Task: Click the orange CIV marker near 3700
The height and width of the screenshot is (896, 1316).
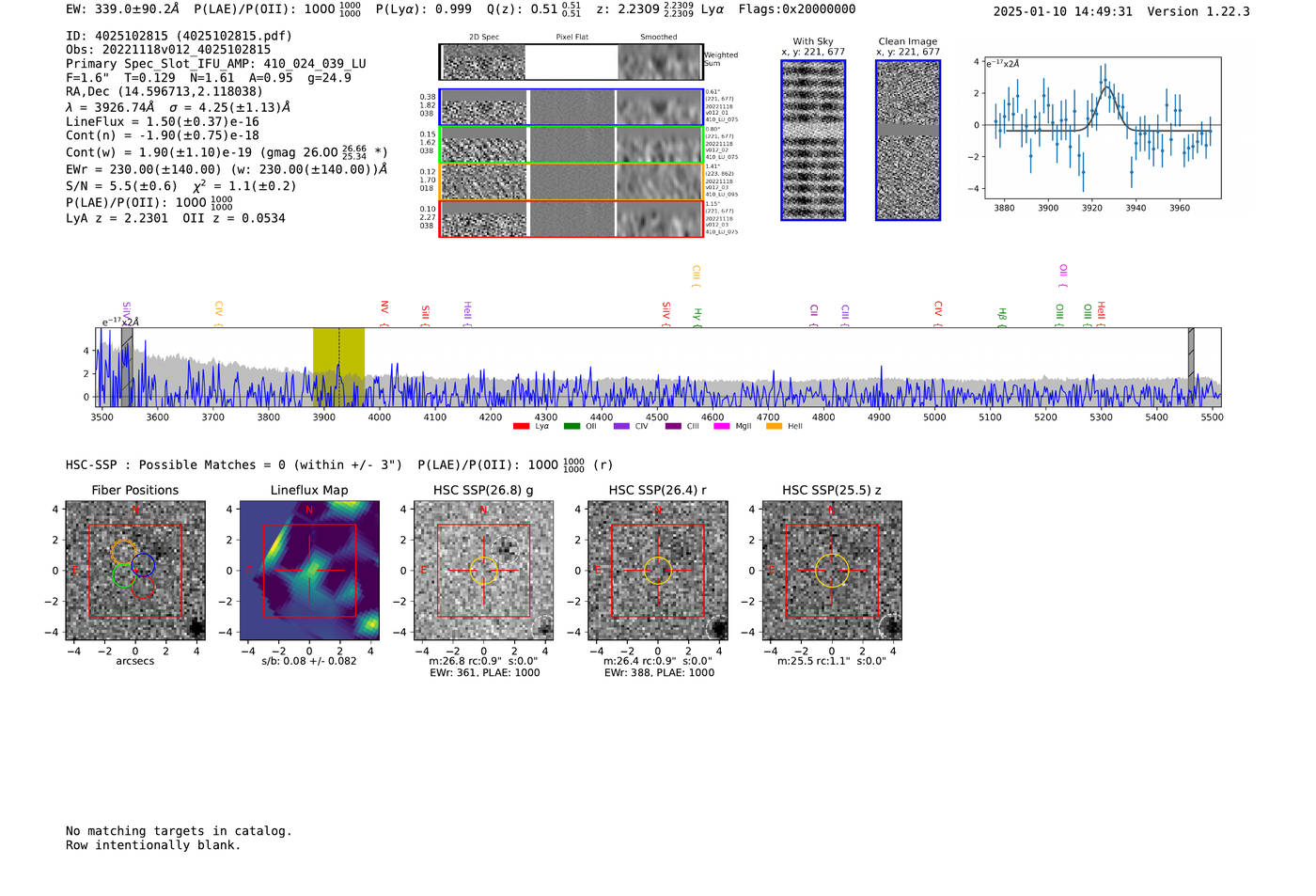Action: (219, 313)
